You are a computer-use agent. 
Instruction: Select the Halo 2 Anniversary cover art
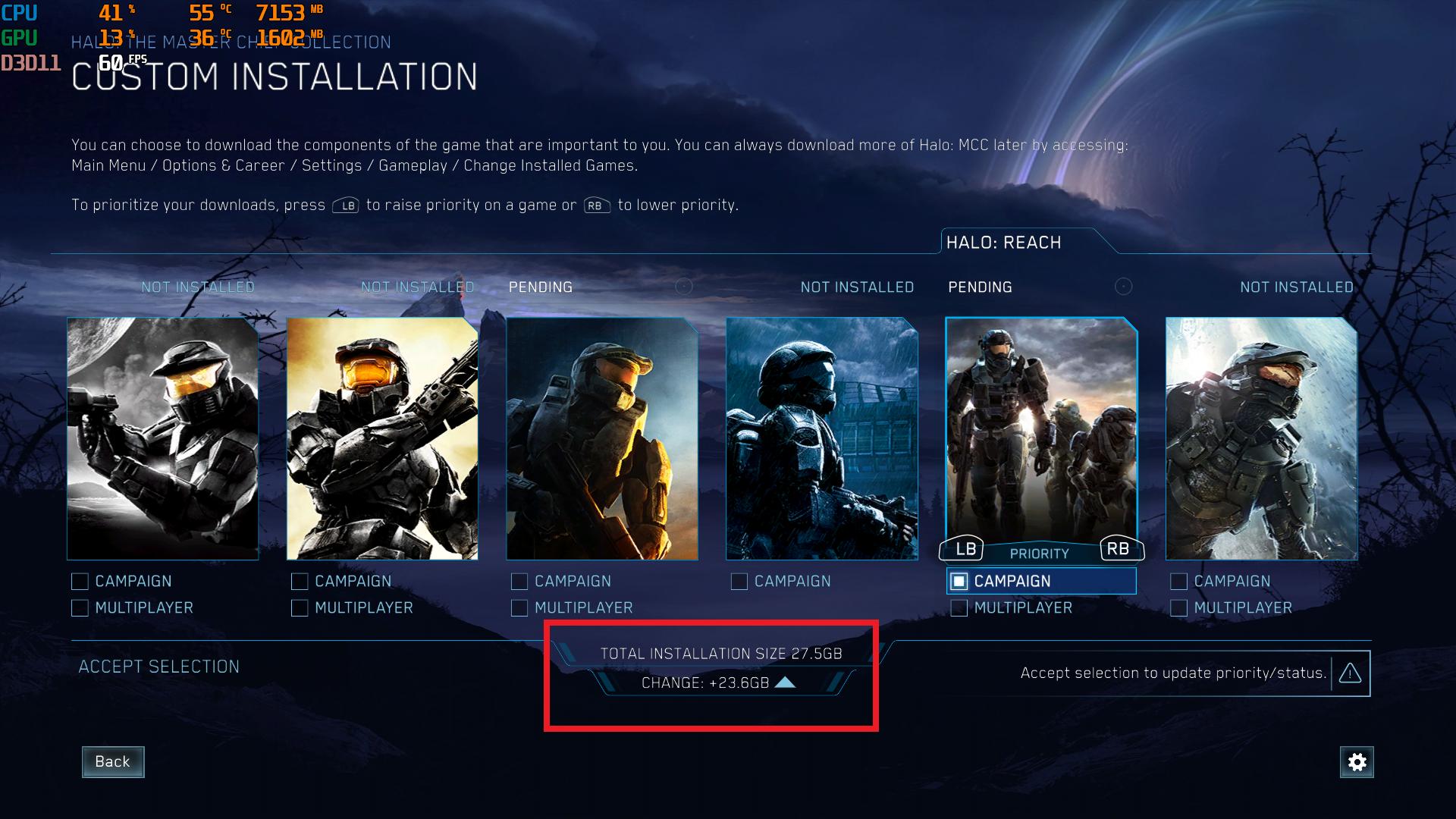coord(382,438)
